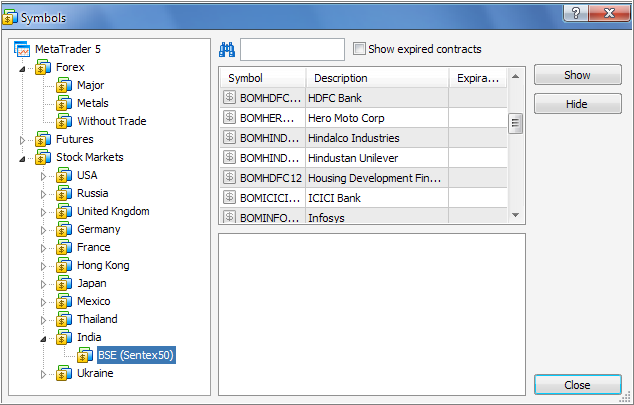Expand the Futures tree node

(22, 140)
